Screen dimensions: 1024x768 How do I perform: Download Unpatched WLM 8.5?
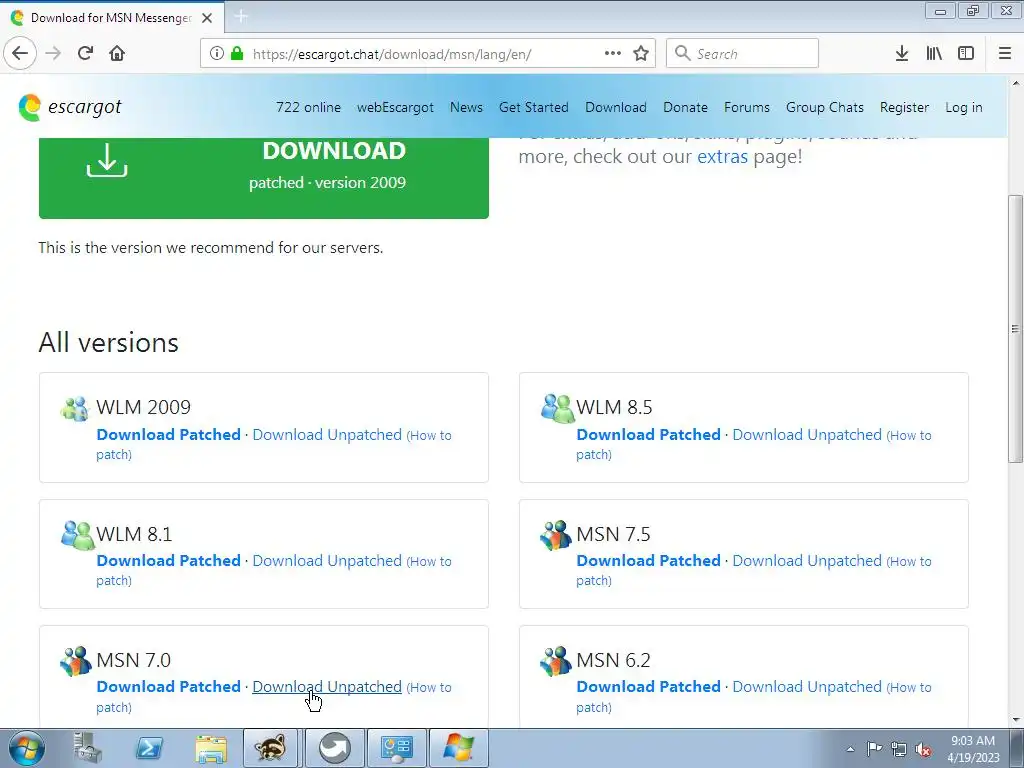807,435
